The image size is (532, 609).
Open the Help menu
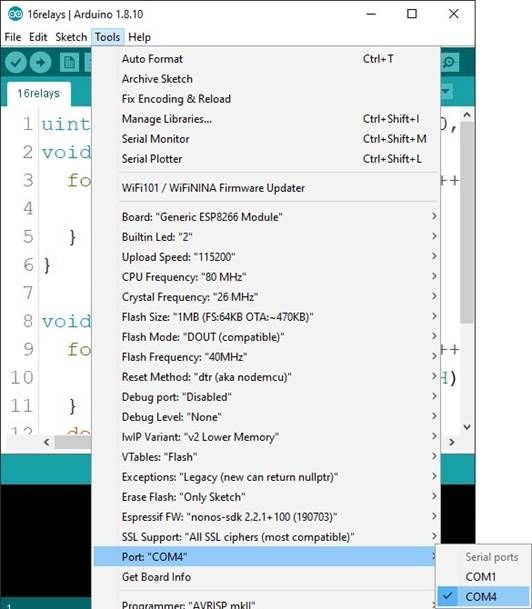[x=139, y=37]
